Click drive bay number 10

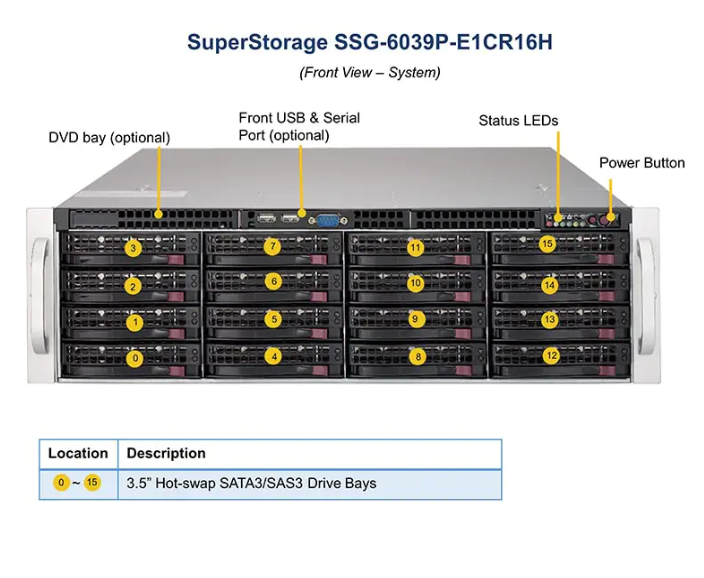click(415, 283)
